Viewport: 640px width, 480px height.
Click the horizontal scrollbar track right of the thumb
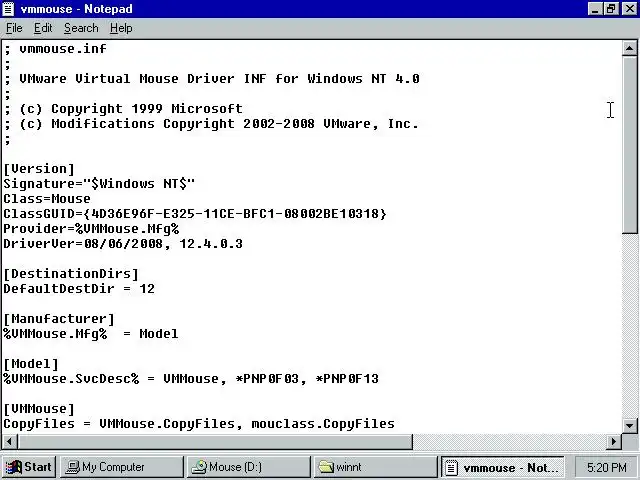pyautogui.click(x=509, y=441)
